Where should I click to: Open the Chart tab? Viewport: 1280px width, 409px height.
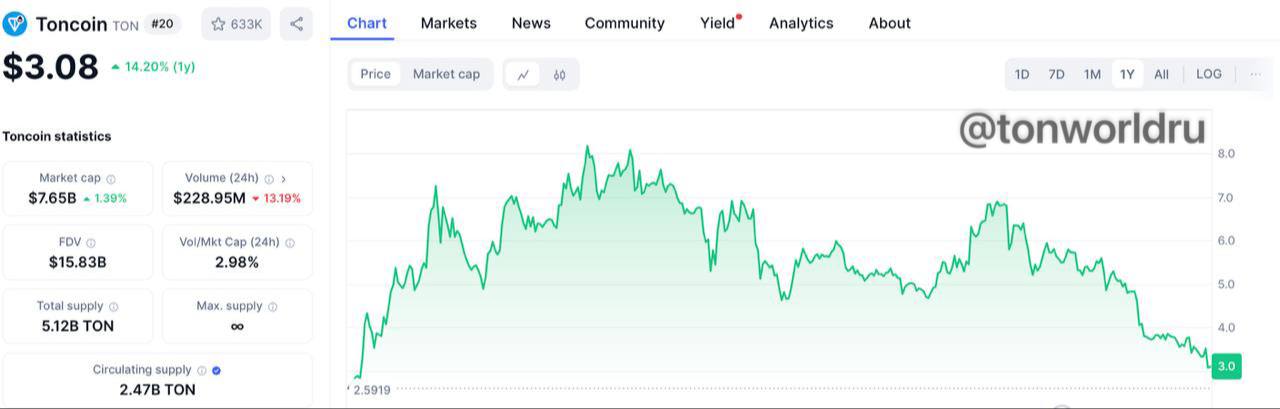point(367,23)
